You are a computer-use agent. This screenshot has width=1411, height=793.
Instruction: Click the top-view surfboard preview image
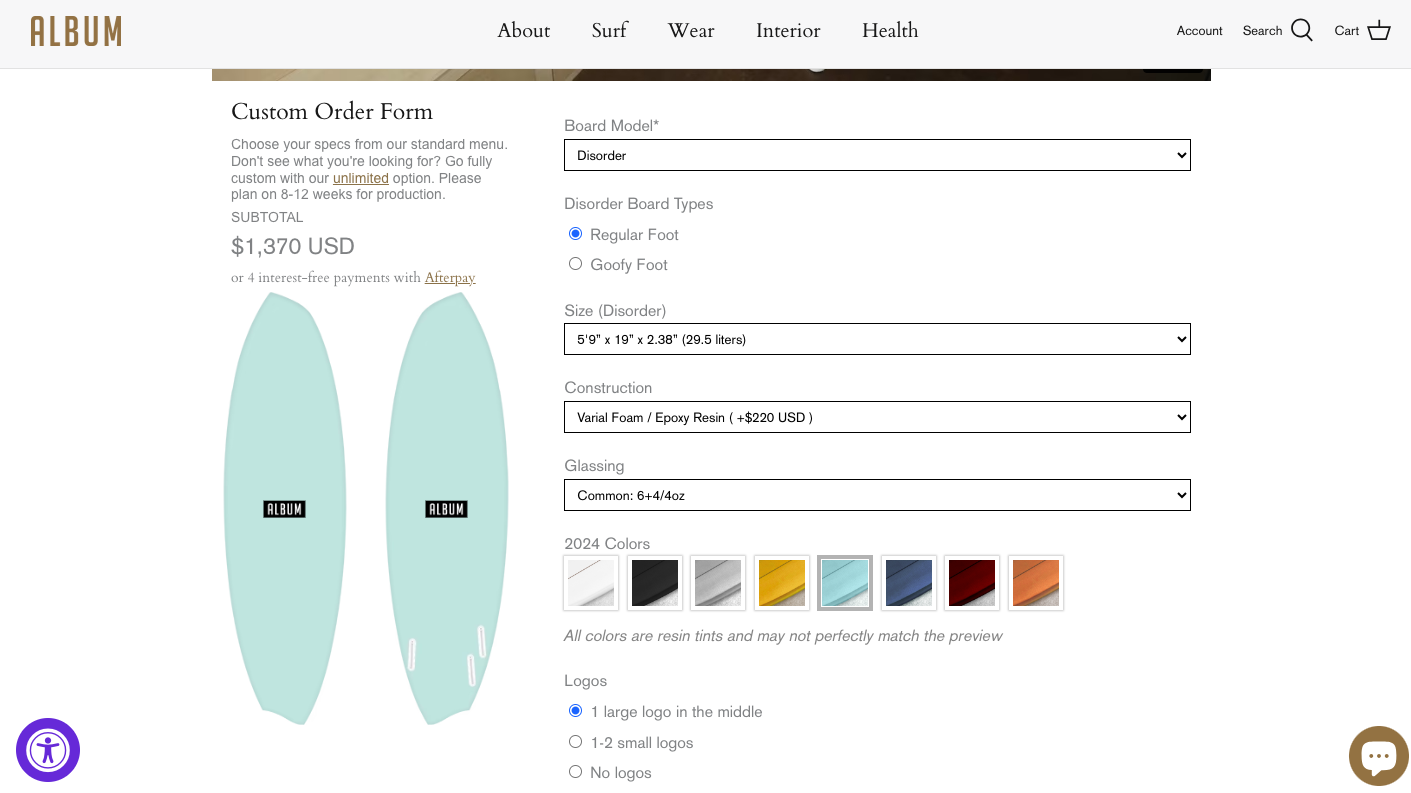tap(285, 508)
